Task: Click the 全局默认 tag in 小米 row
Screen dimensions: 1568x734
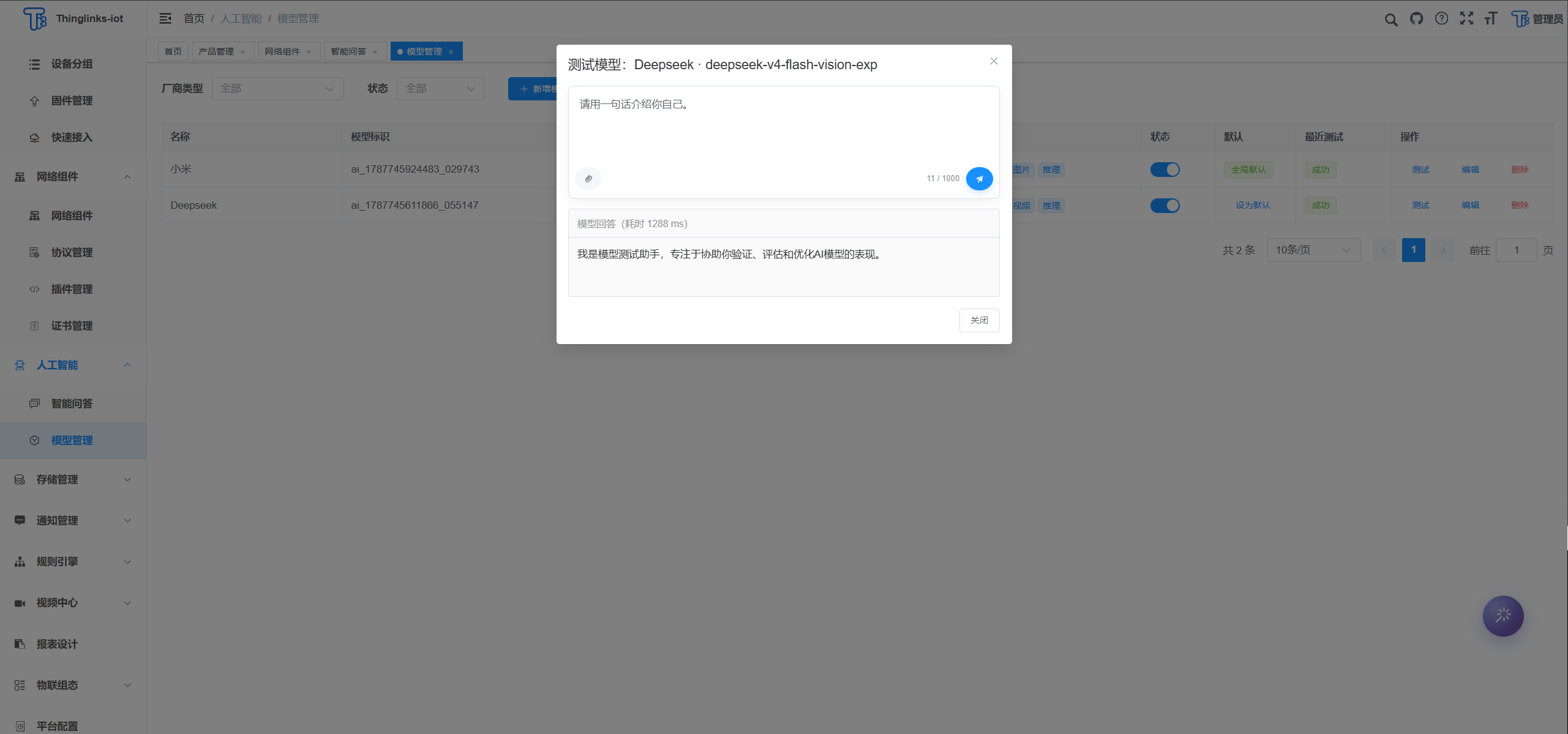Action: click(x=1248, y=170)
